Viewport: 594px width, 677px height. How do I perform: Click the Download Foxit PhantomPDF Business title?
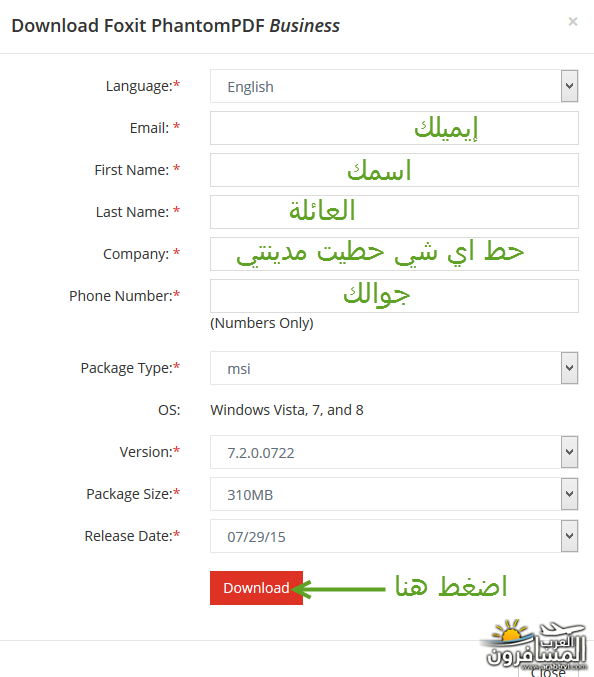pos(175,25)
